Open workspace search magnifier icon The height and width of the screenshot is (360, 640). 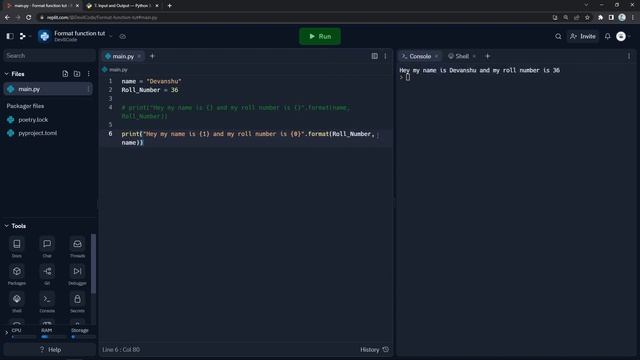click(x=558, y=36)
